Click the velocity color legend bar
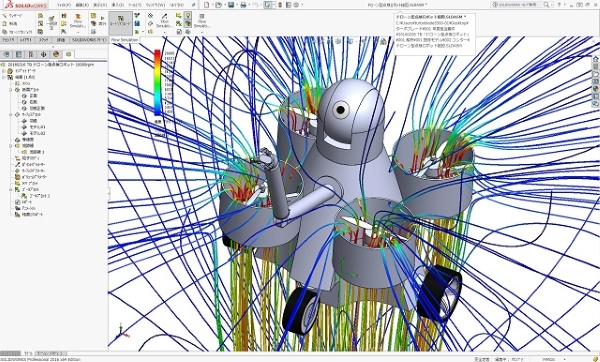Viewport: 600px width, 362px height. [x=158, y=82]
